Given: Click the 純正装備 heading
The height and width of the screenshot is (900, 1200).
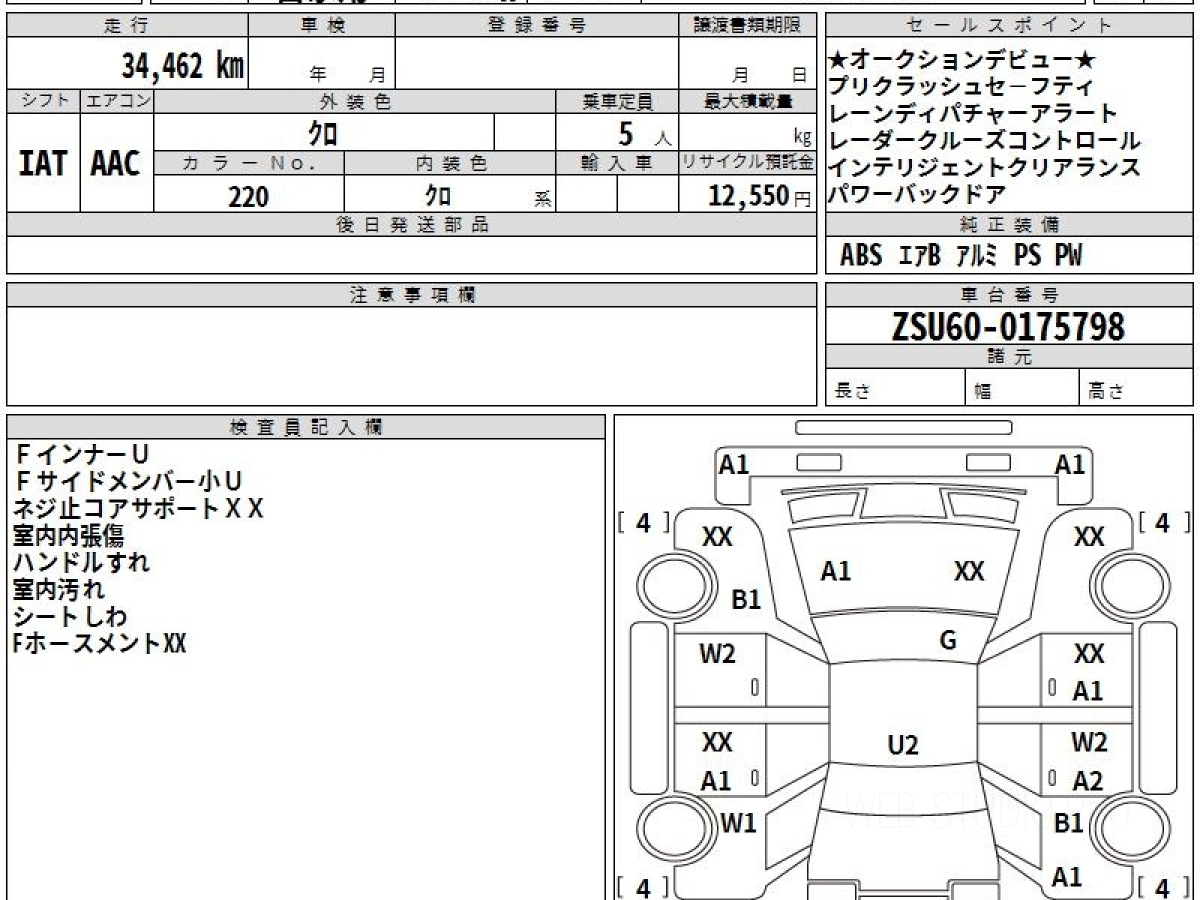Looking at the screenshot, I should point(1010,225).
